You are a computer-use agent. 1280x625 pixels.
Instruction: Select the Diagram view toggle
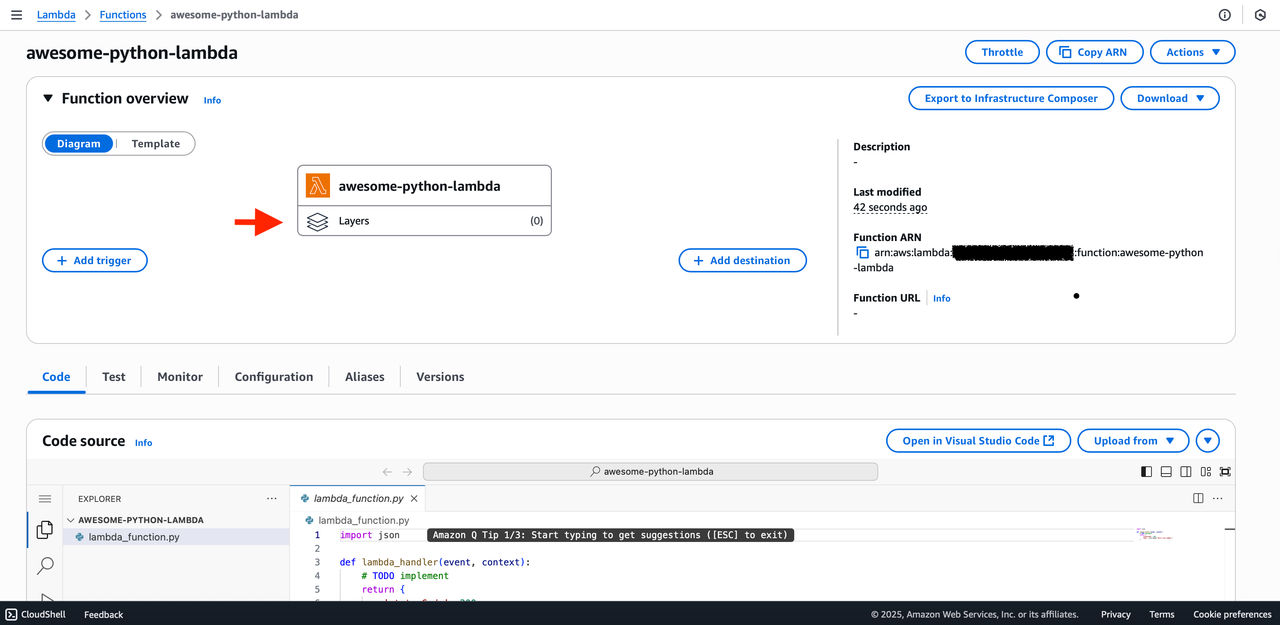[79, 144]
